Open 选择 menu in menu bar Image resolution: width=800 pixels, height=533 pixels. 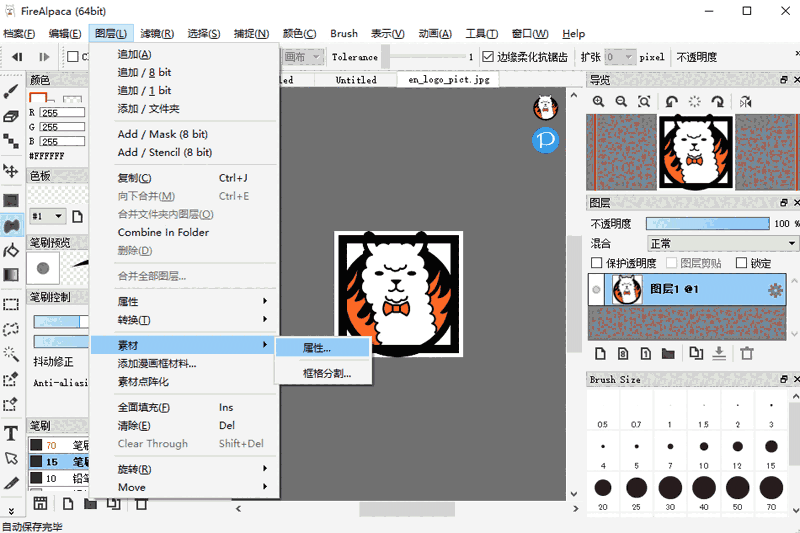204,34
